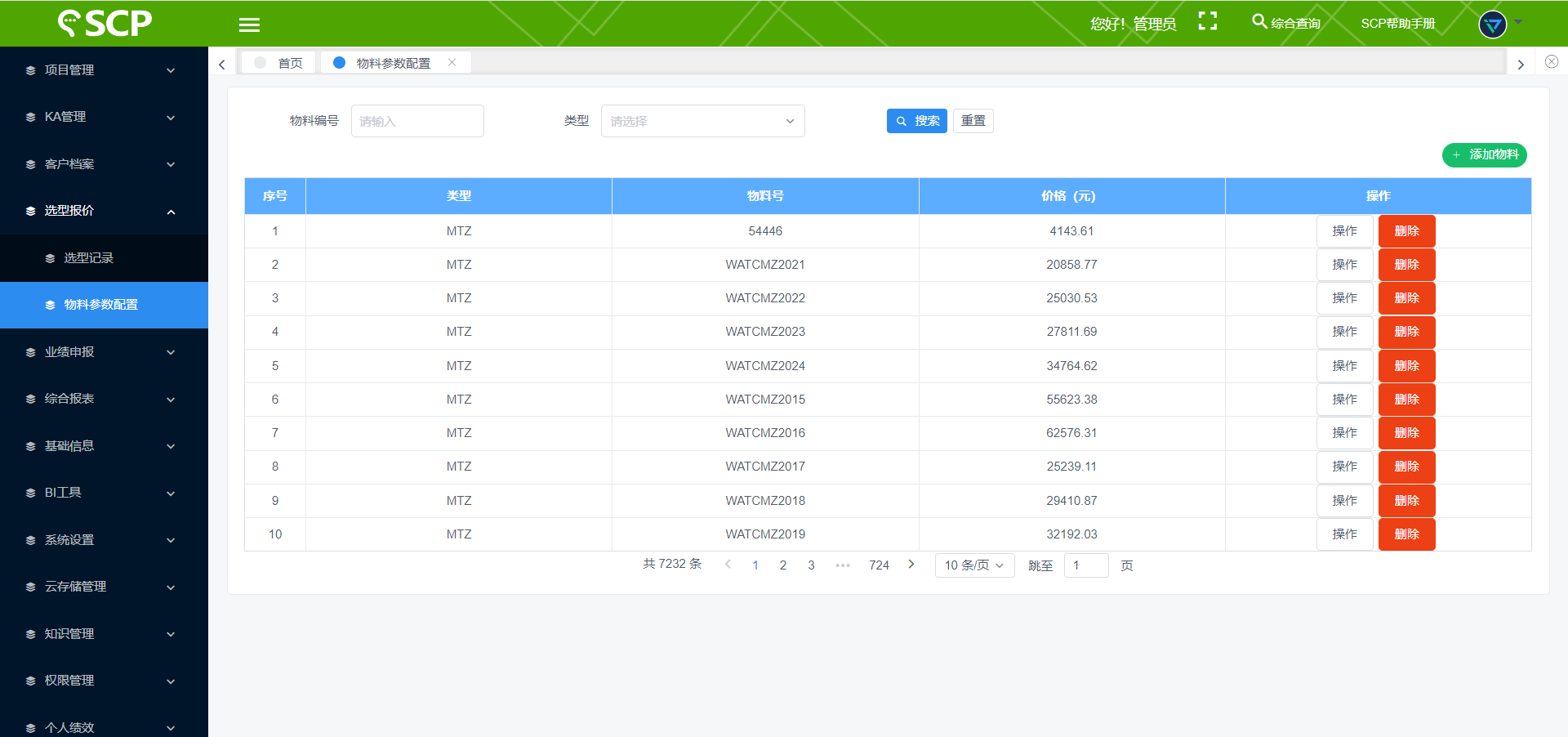Click the 项目管理 layers icon
This screenshot has width=1568, height=737.
30,70
